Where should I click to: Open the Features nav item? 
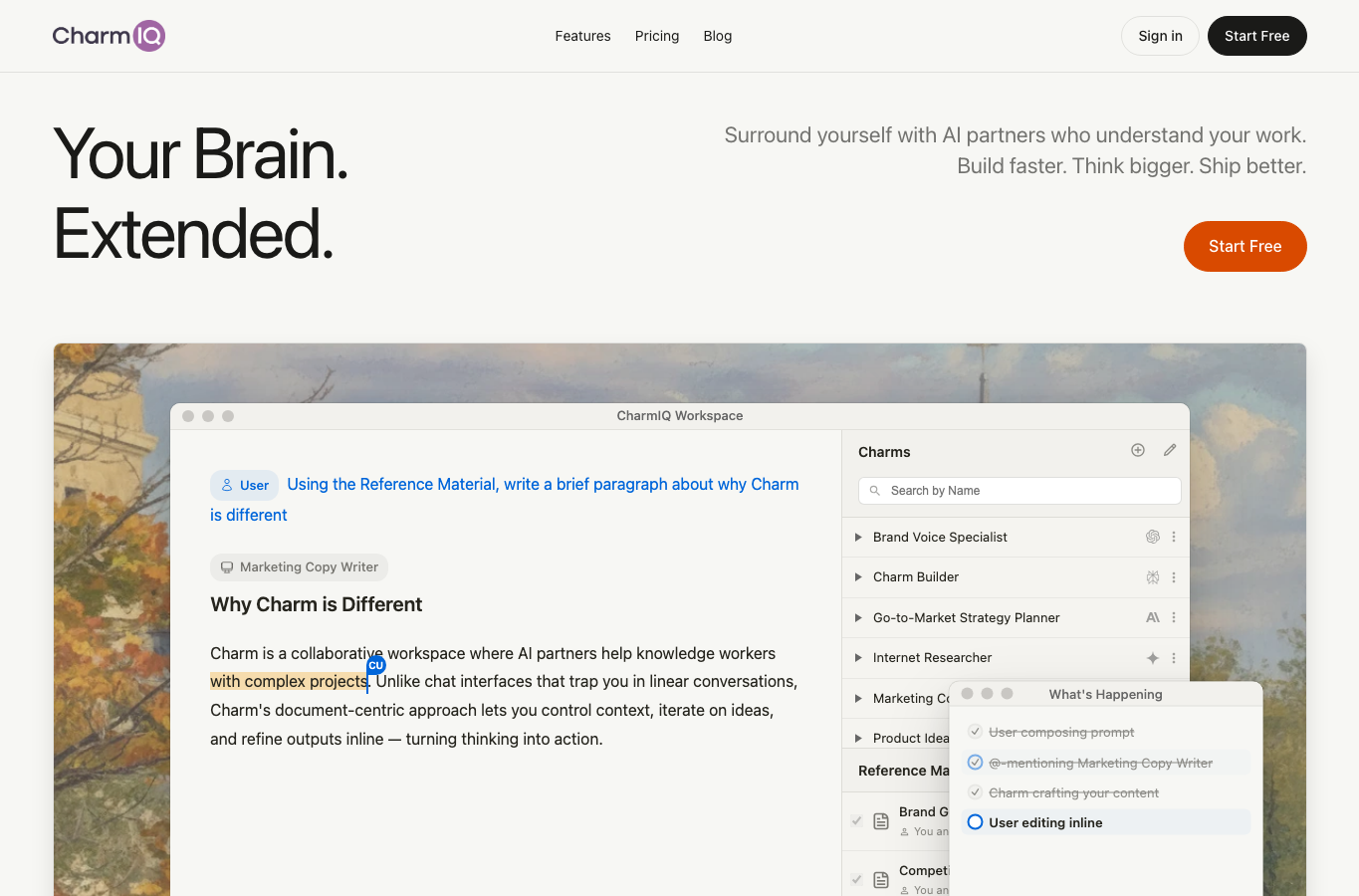(x=583, y=36)
